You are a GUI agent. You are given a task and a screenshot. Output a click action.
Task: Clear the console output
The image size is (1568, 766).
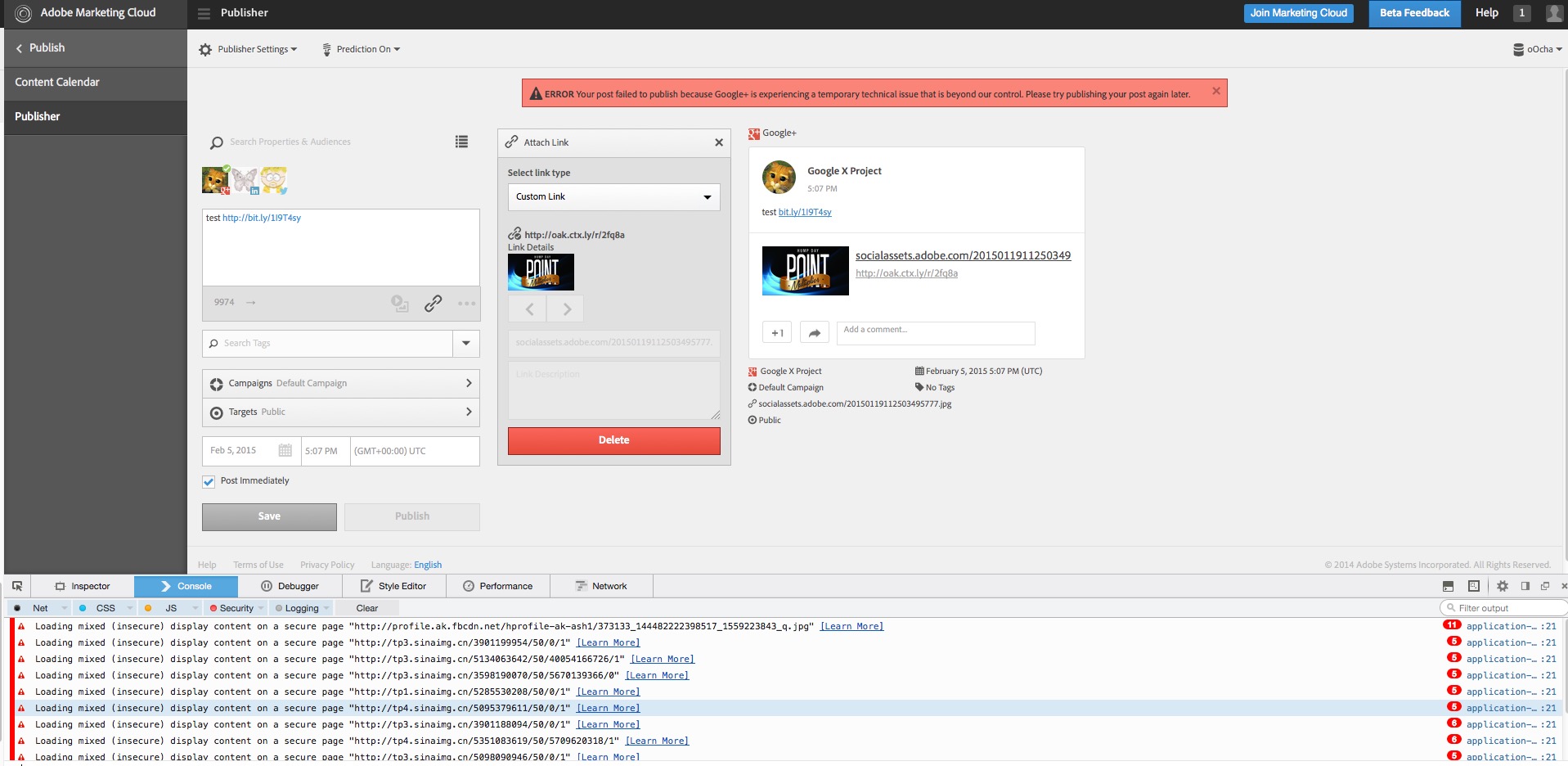[367, 608]
